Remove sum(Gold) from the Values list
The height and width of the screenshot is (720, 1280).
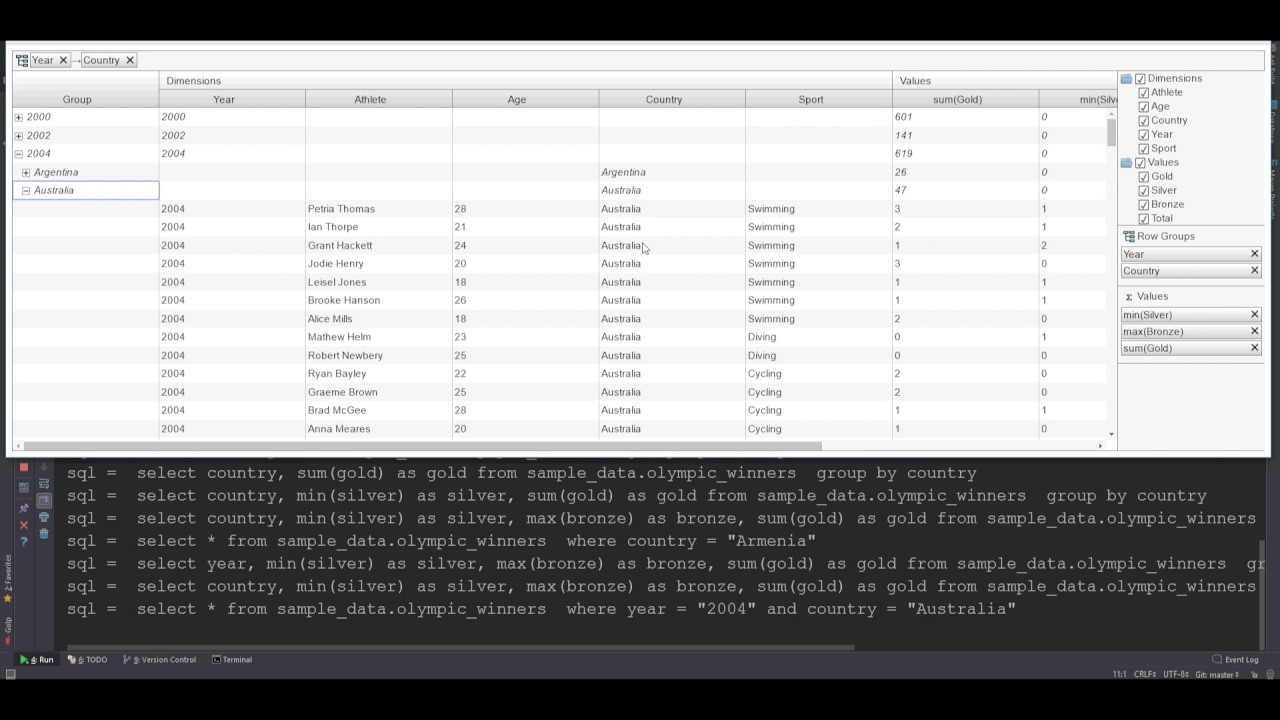[1254, 348]
